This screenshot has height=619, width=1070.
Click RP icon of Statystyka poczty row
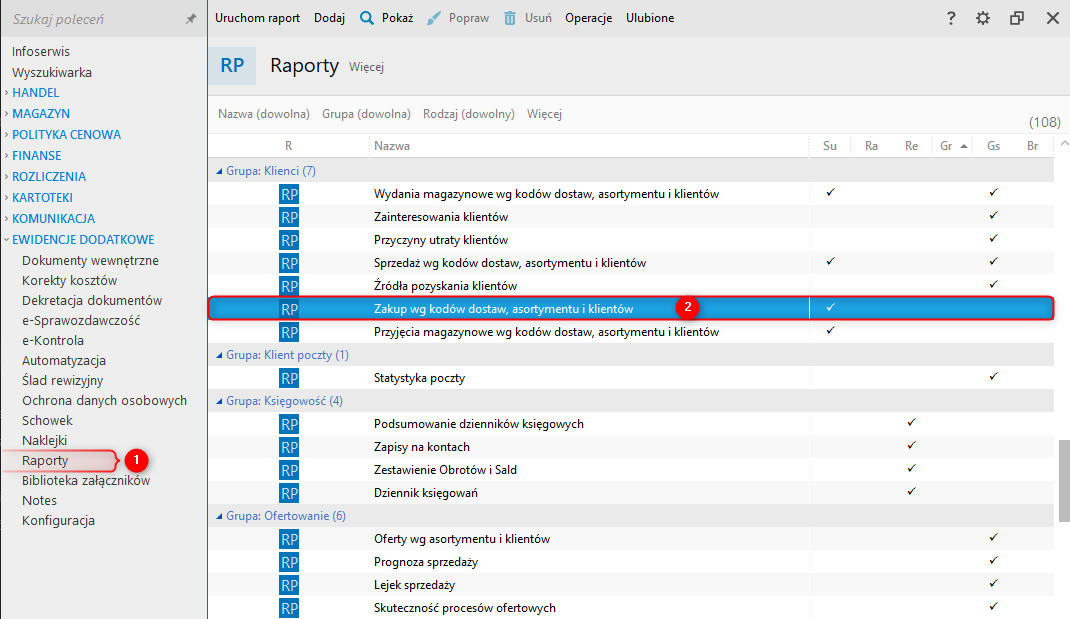(x=289, y=377)
